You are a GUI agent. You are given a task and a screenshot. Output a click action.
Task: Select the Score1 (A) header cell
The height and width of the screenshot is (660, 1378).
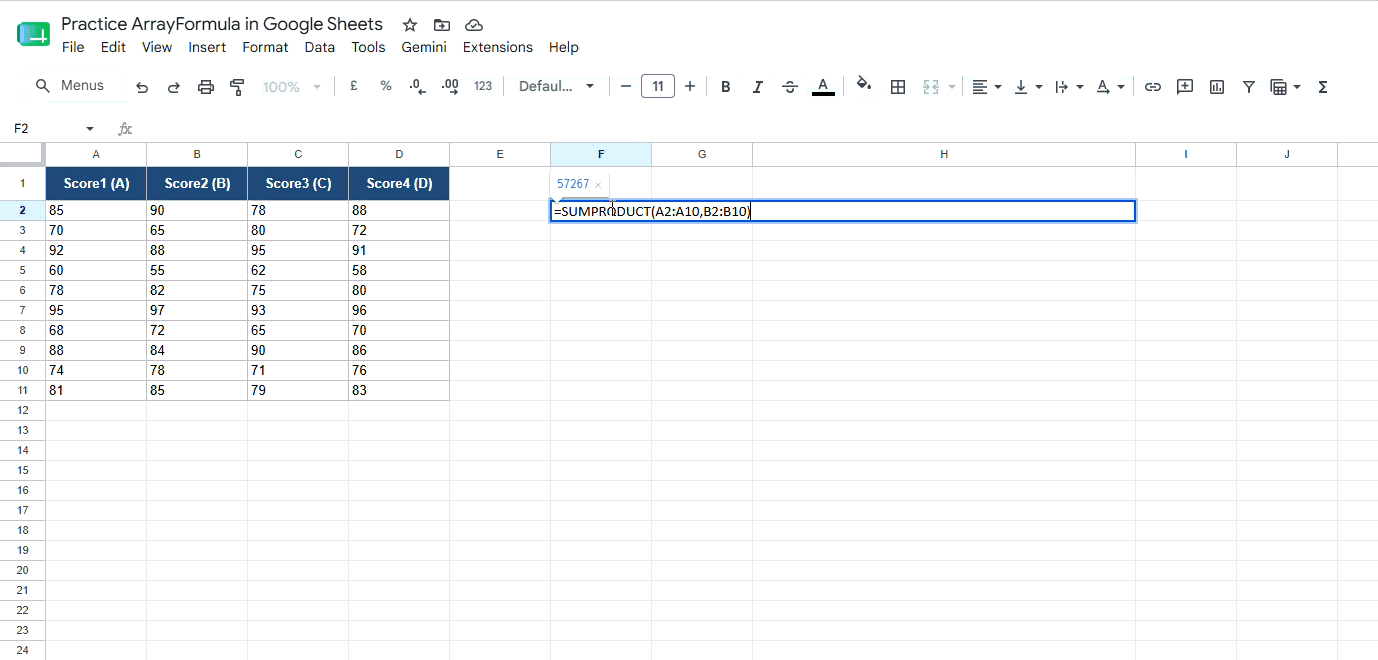click(x=96, y=183)
